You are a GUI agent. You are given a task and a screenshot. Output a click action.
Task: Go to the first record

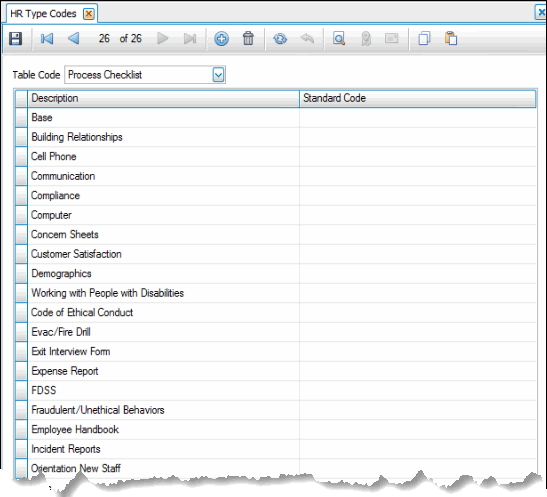click(47, 38)
